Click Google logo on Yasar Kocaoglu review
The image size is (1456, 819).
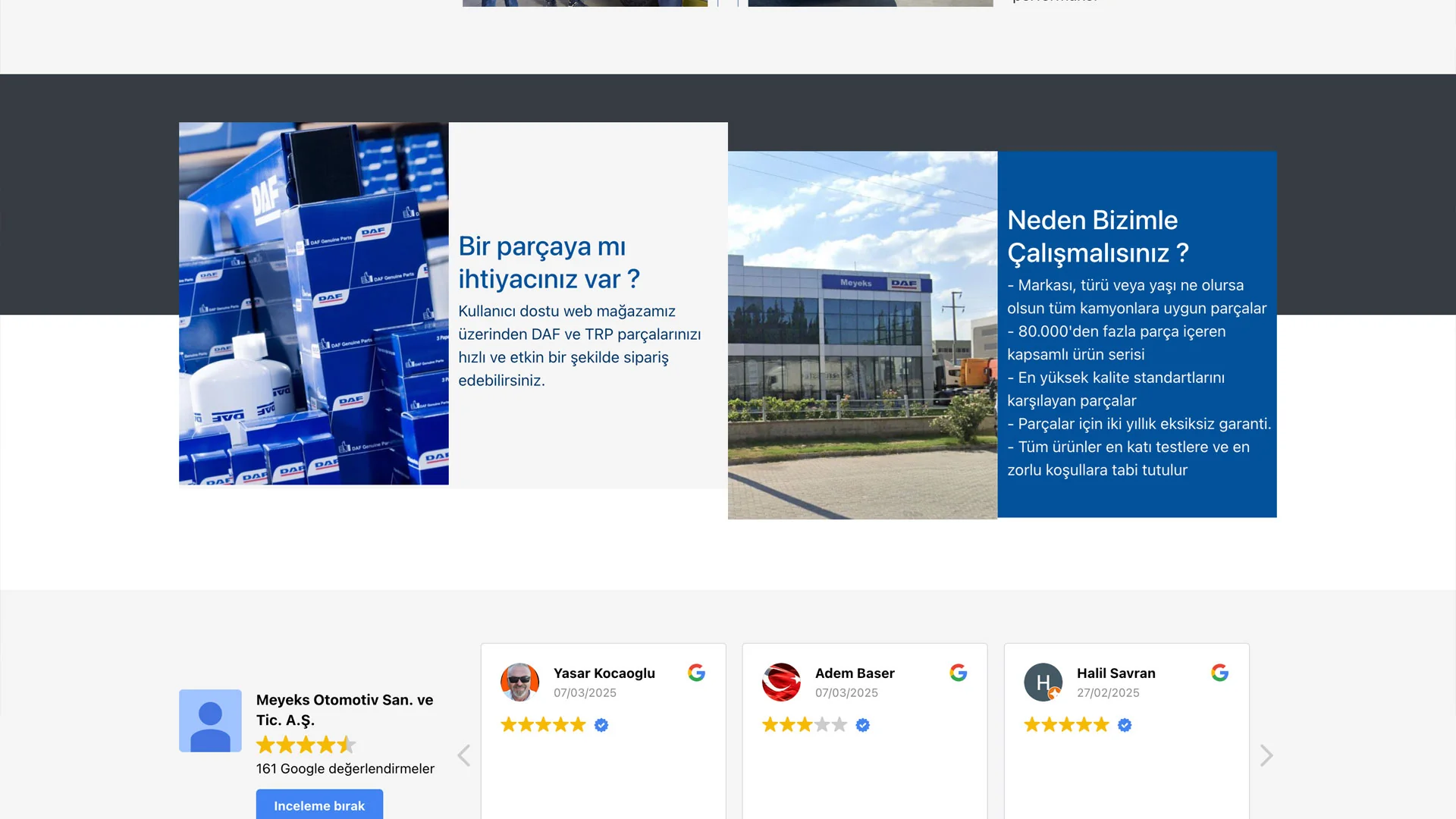(x=696, y=673)
